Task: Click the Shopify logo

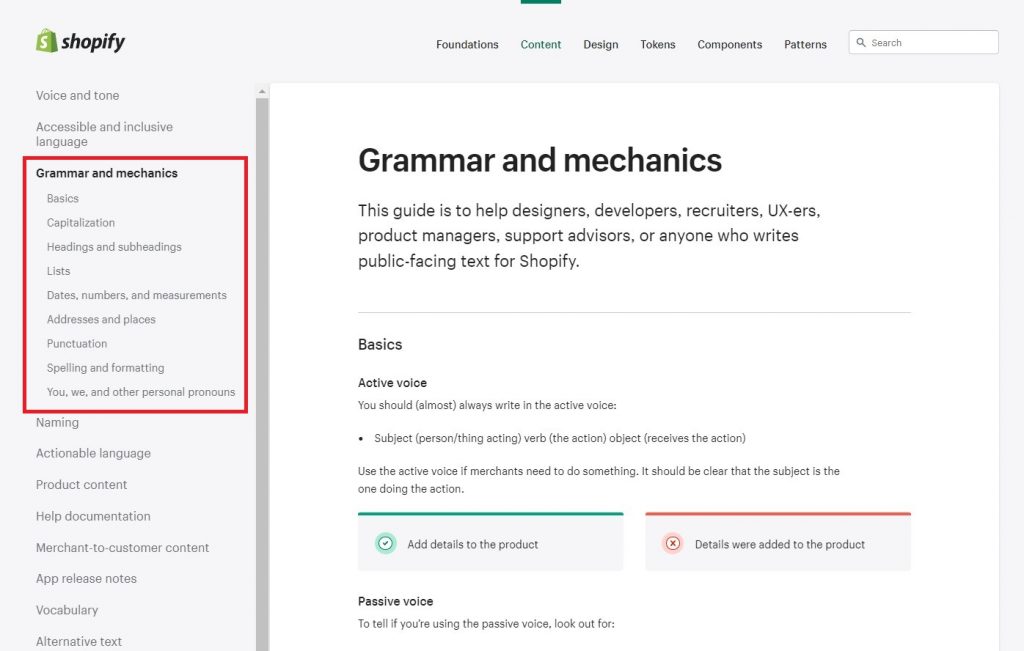Action: [x=80, y=41]
